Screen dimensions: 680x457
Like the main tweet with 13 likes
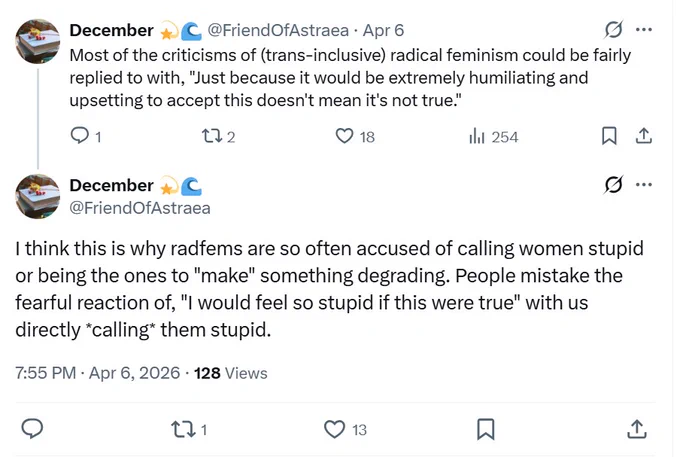coord(346,430)
